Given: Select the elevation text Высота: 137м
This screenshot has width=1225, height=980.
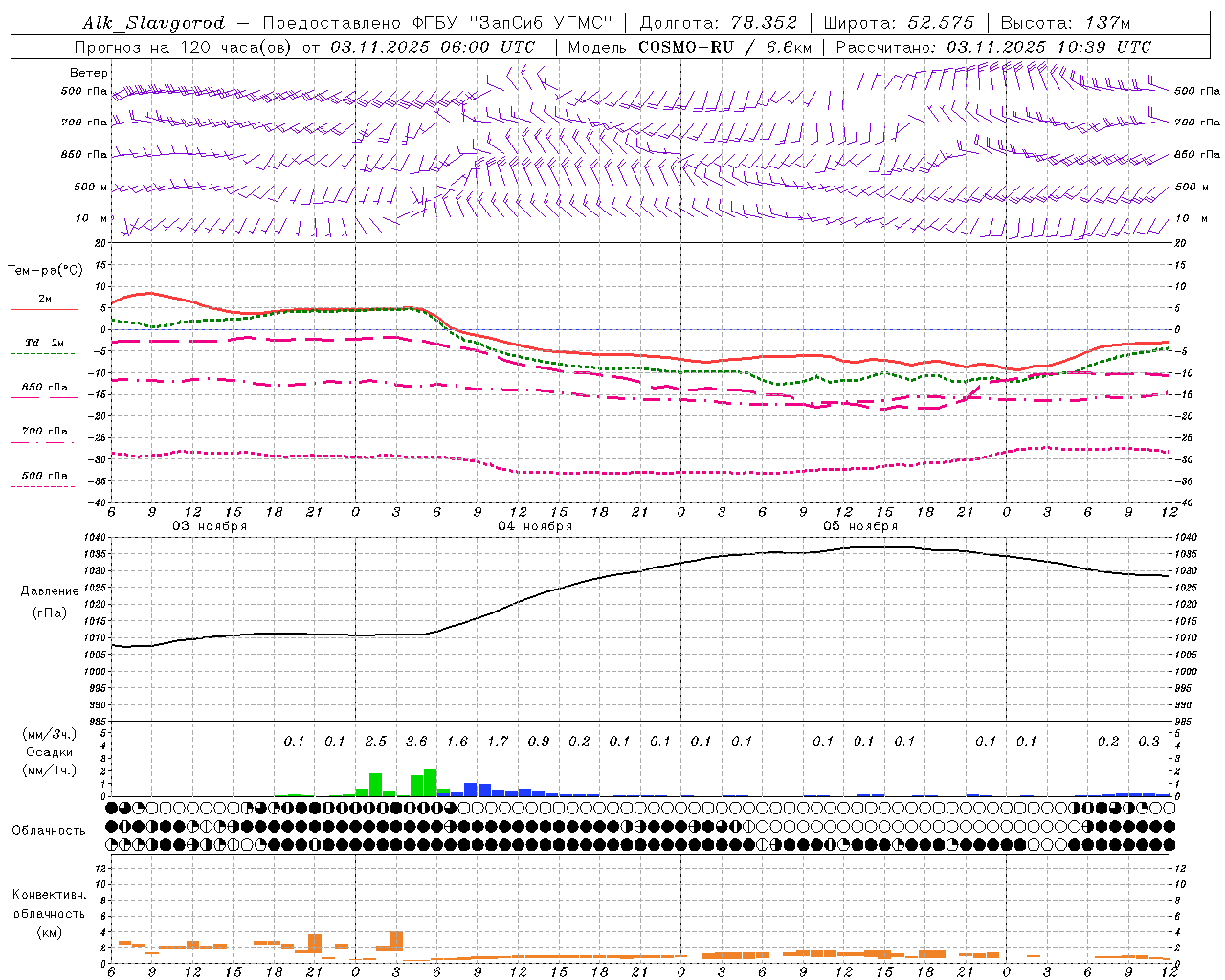Looking at the screenshot, I should 1065,23.
